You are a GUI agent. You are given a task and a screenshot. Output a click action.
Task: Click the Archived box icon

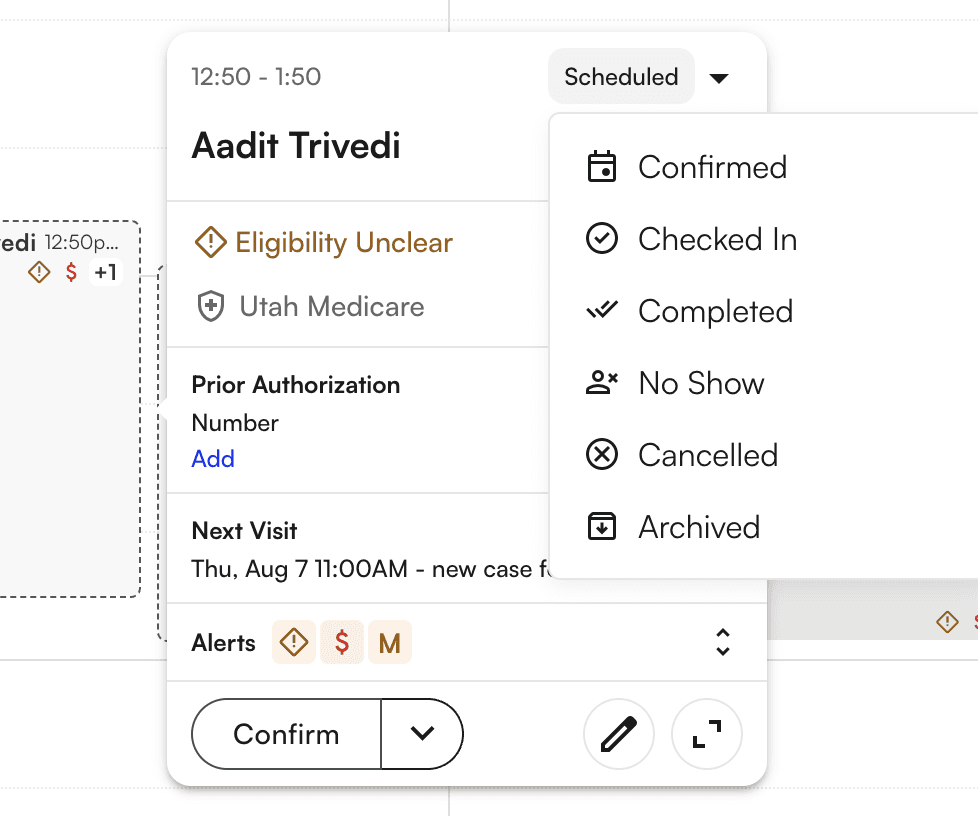(x=601, y=527)
